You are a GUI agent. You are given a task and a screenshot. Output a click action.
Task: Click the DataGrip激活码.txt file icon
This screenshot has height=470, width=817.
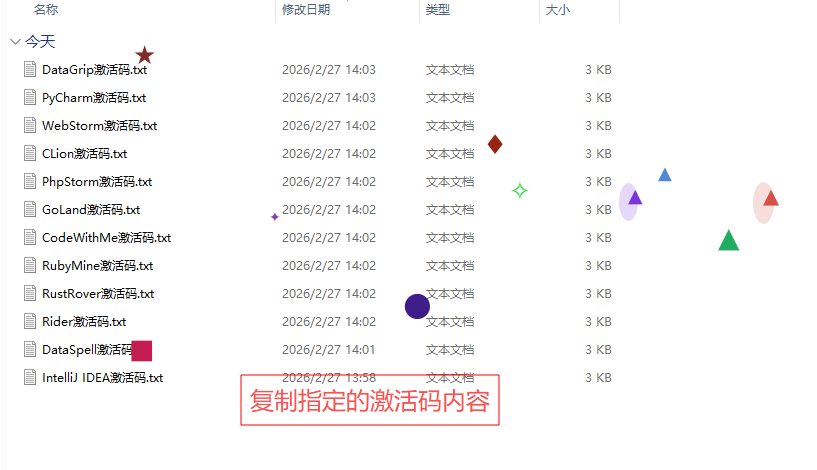30,69
